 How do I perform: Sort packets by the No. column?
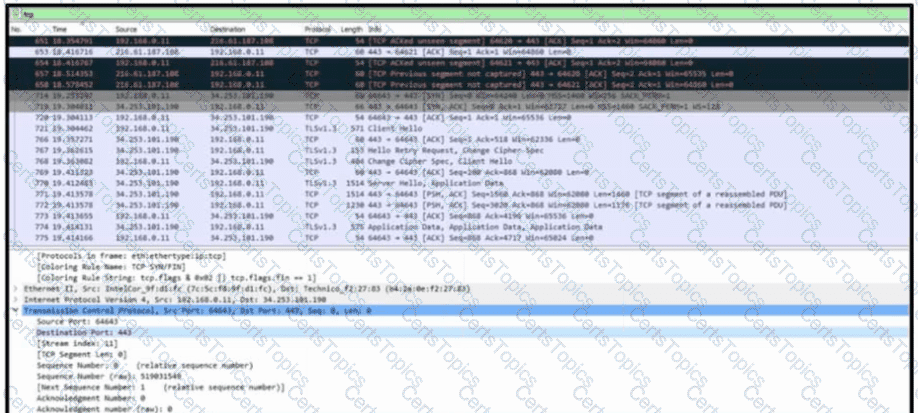click(x=14, y=30)
